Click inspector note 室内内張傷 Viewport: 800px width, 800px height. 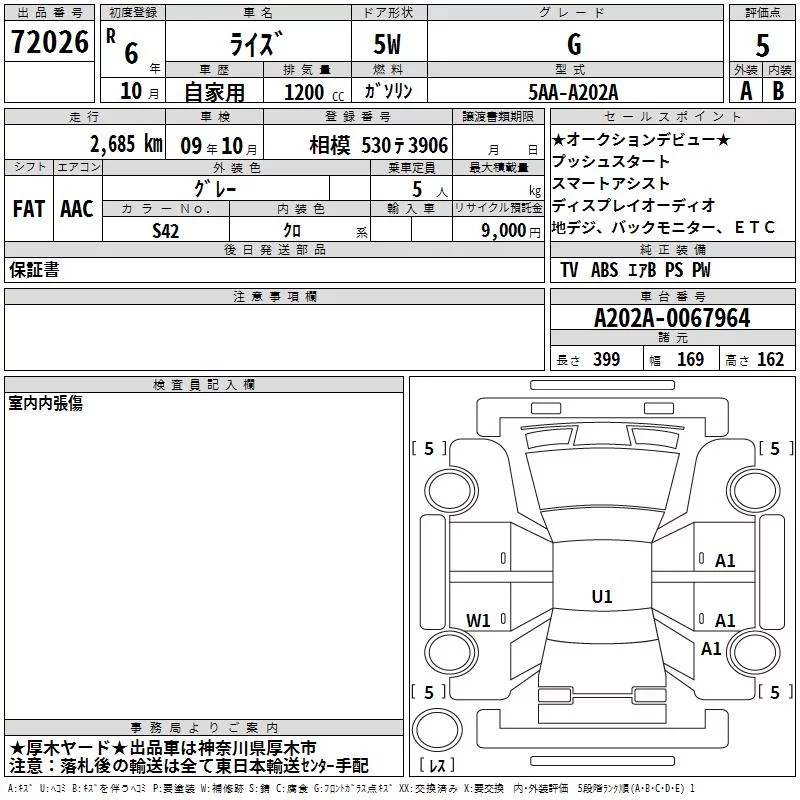(45, 403)
